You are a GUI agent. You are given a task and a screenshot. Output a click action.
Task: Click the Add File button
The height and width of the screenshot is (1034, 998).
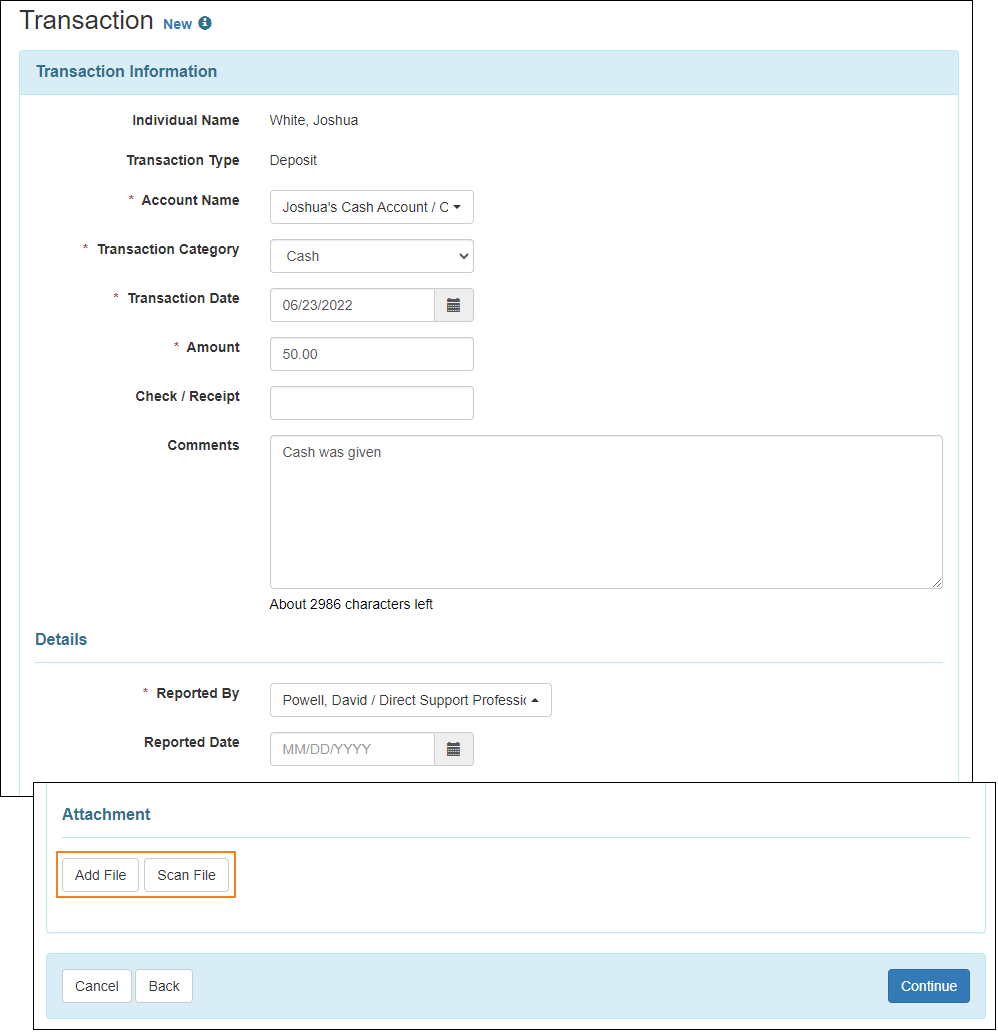[x=99, y=874]
